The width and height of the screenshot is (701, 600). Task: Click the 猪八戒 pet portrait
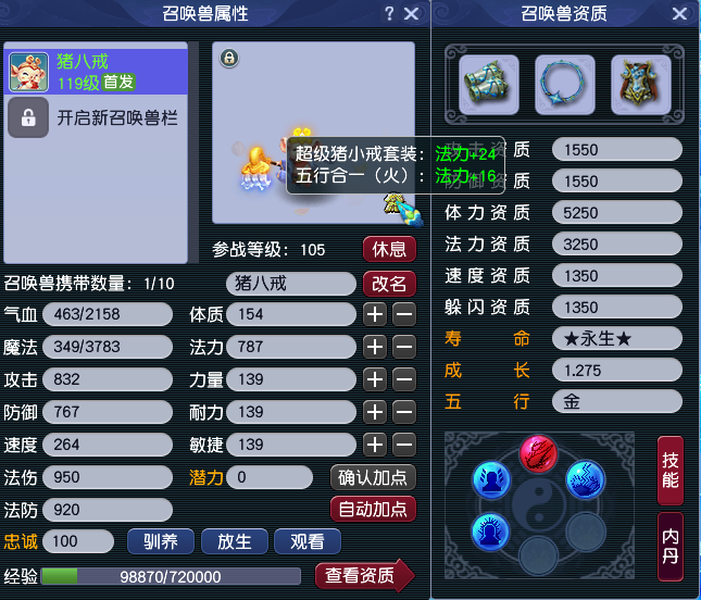[29, 72]
